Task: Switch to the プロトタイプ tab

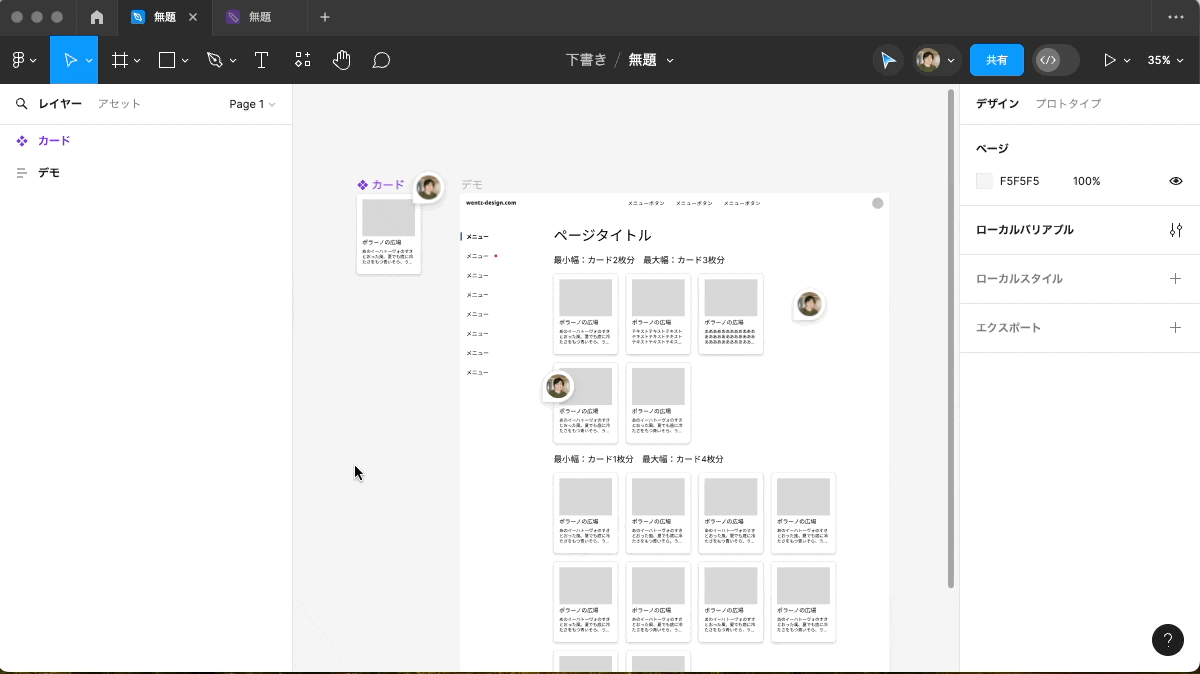Action: (1068, 104)
